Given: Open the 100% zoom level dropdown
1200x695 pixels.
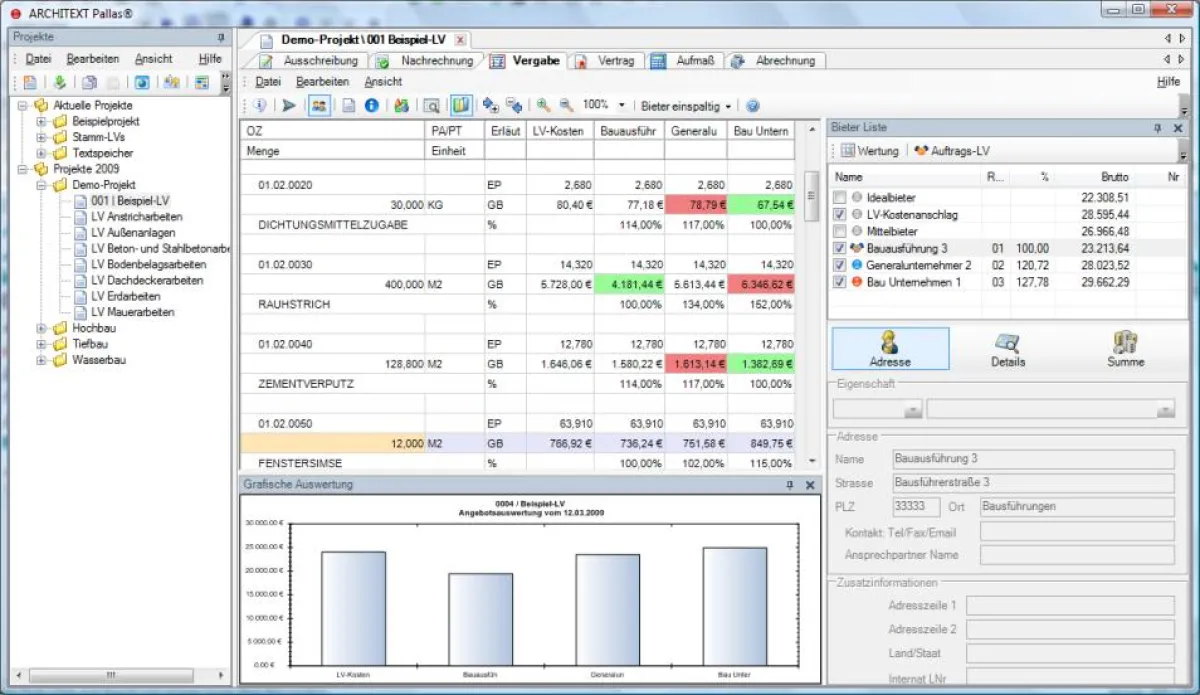Looking at the screenshot, I should point(621,105).
